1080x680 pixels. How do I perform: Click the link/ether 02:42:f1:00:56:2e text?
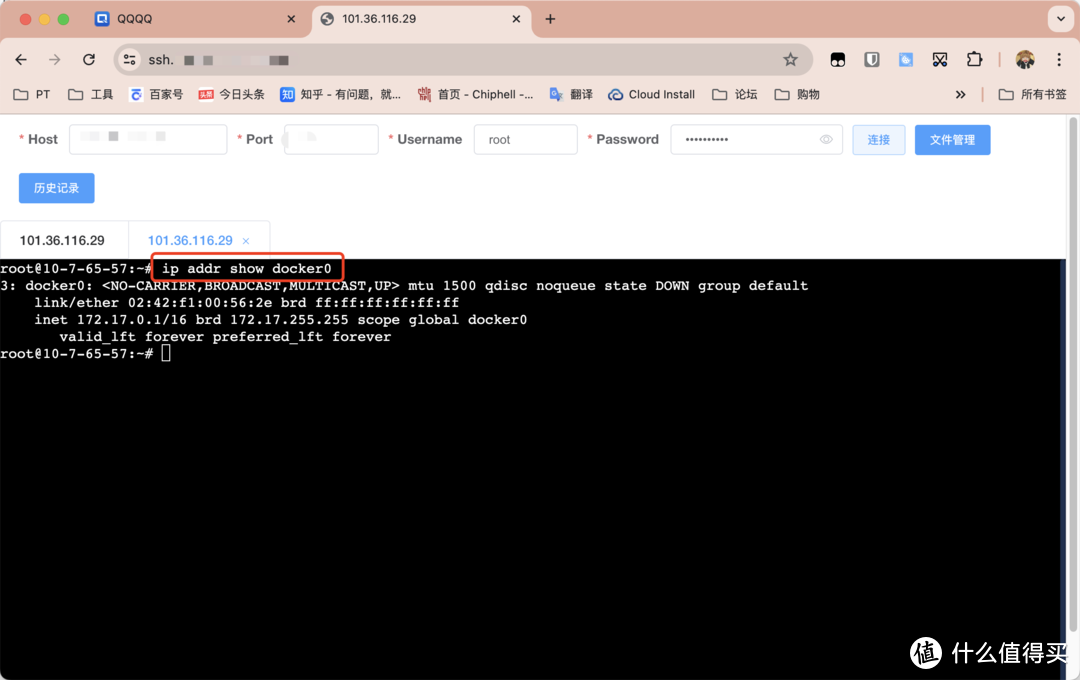coord(153,302)
